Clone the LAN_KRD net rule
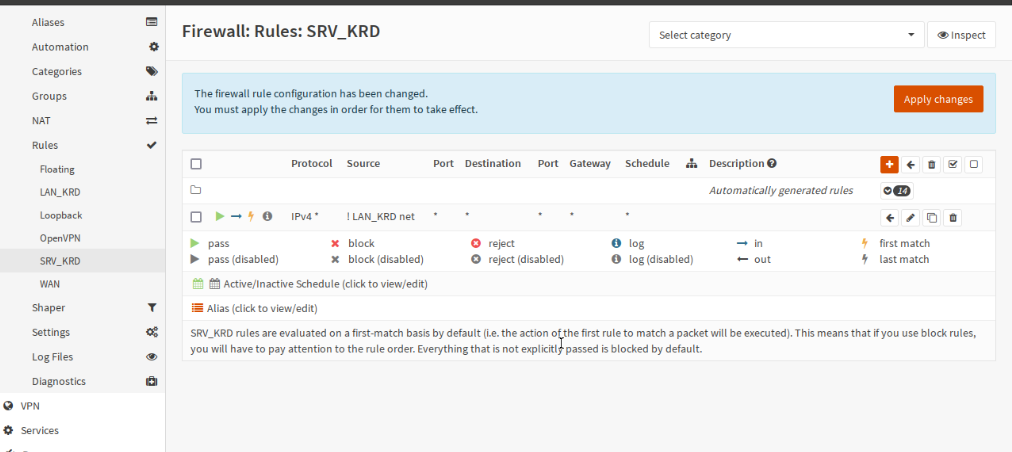Image resolution: width=1012 pixels, height=452 pixels. coord(931,217)
